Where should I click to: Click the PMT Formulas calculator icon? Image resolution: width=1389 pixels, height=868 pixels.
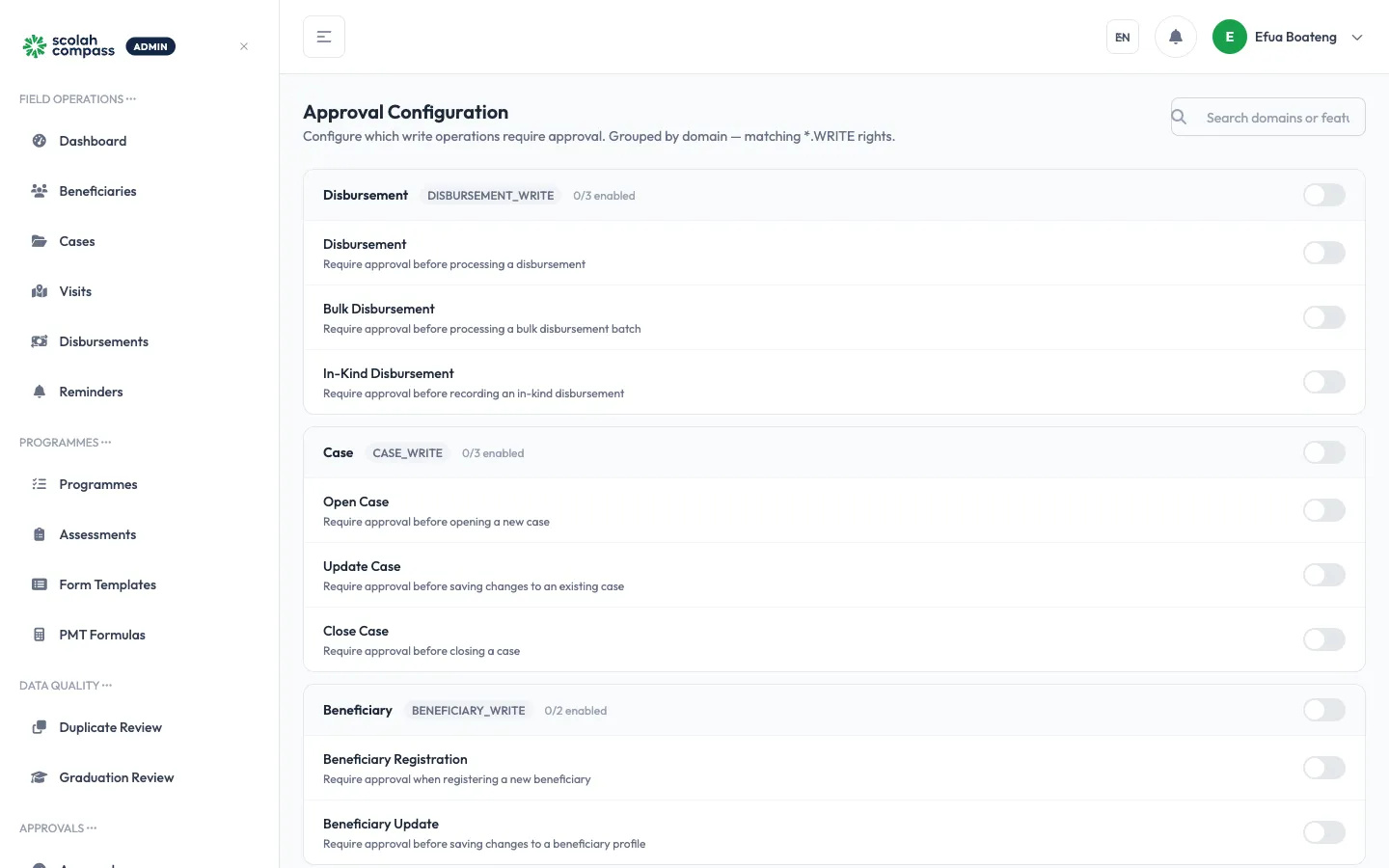pyautogui.click(x=40, y=635)
